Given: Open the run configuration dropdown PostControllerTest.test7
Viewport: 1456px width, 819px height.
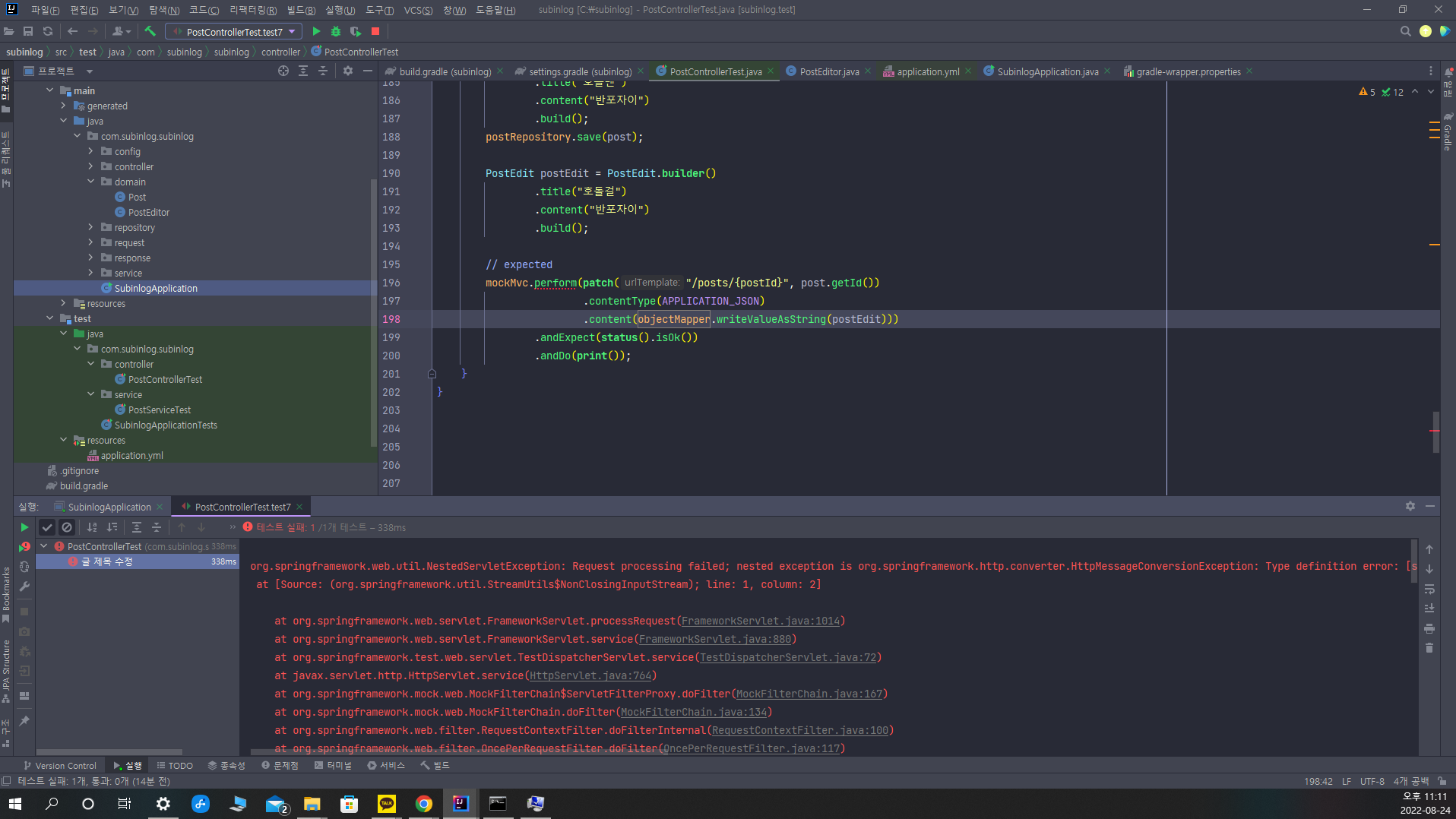Looking at the screenshot, I should pyautogui.click(x=234, y=31).
